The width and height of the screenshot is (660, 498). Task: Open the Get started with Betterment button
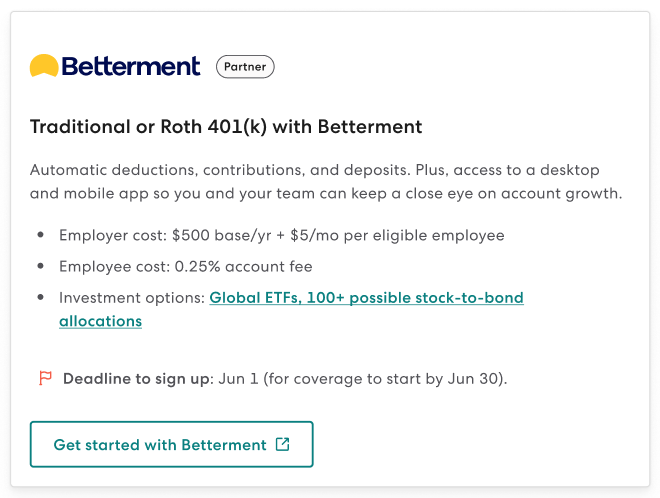[172, 444]
